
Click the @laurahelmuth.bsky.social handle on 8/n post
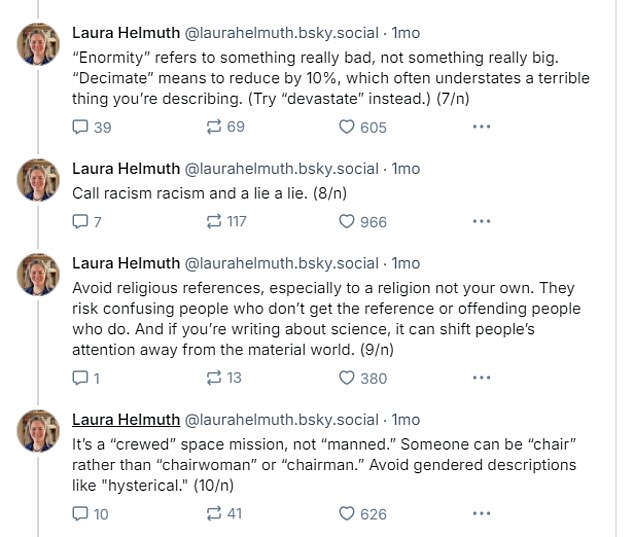(x=282, y=168)
